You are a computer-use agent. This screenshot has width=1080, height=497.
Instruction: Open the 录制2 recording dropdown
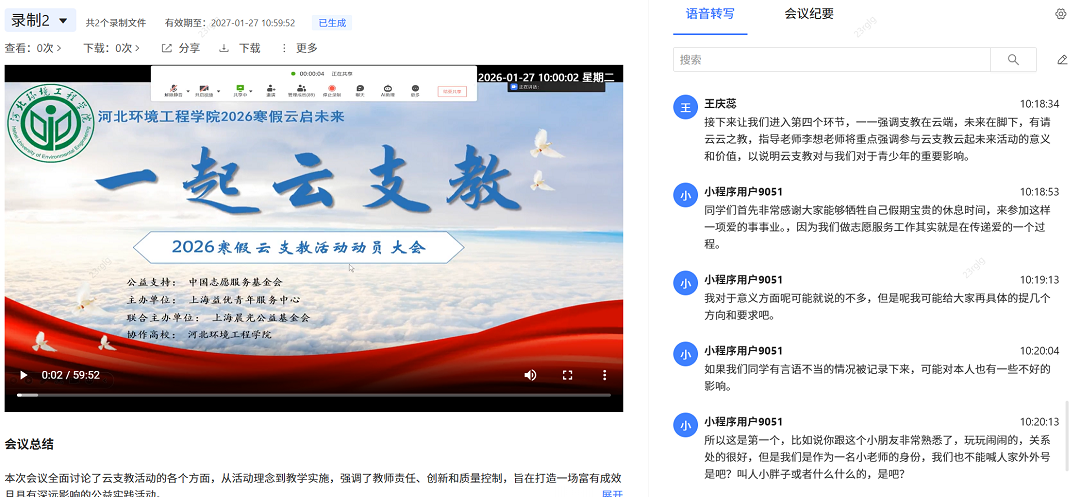click(x=40, y=21)
